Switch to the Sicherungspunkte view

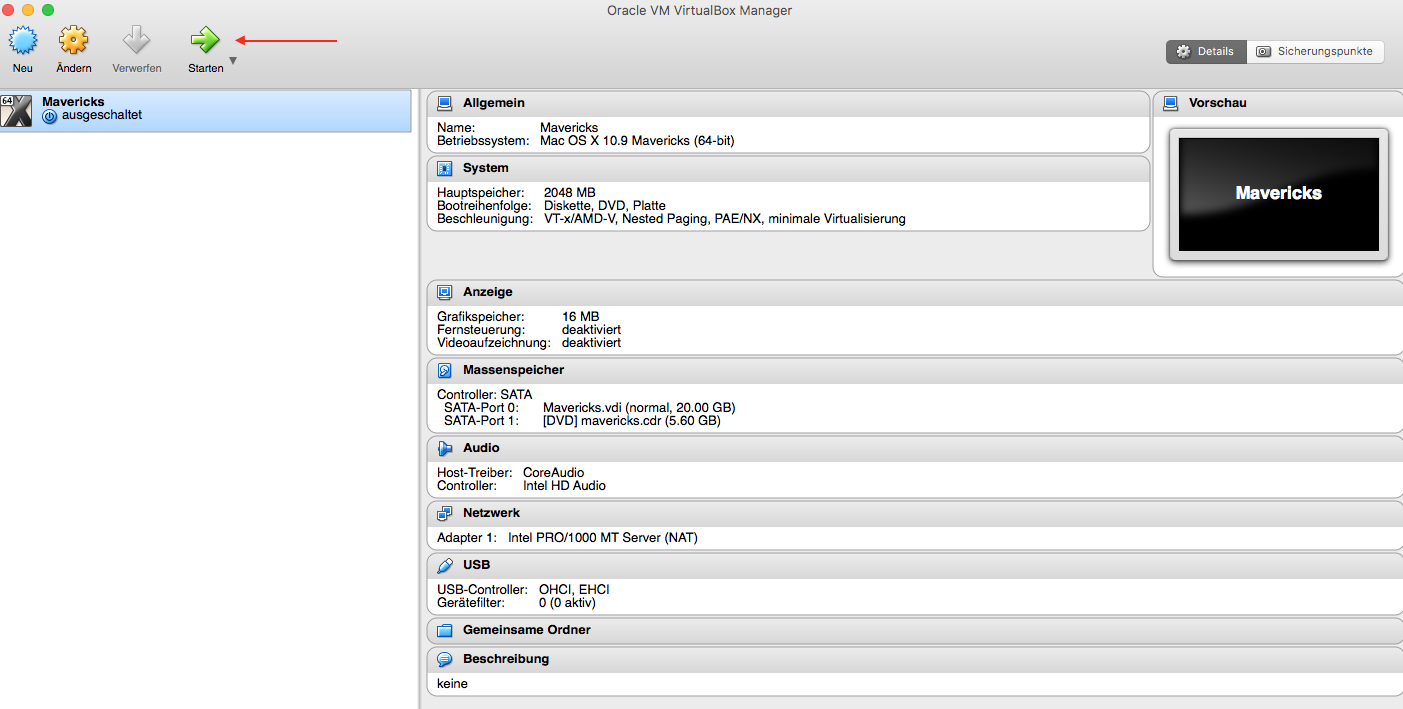(1315, 51)
